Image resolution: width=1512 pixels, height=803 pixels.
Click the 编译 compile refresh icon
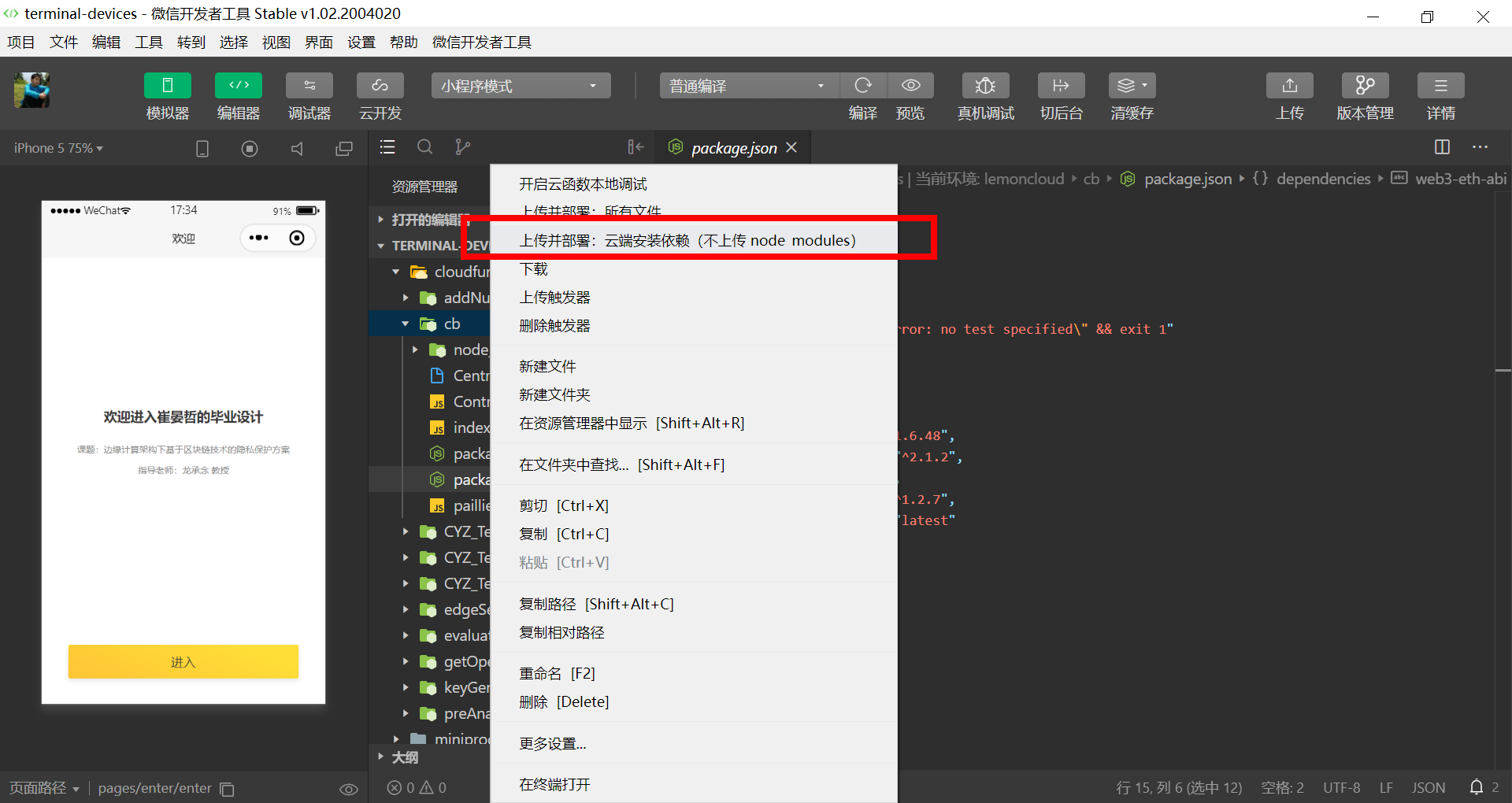pyautogui.click(x=863, y=86)
